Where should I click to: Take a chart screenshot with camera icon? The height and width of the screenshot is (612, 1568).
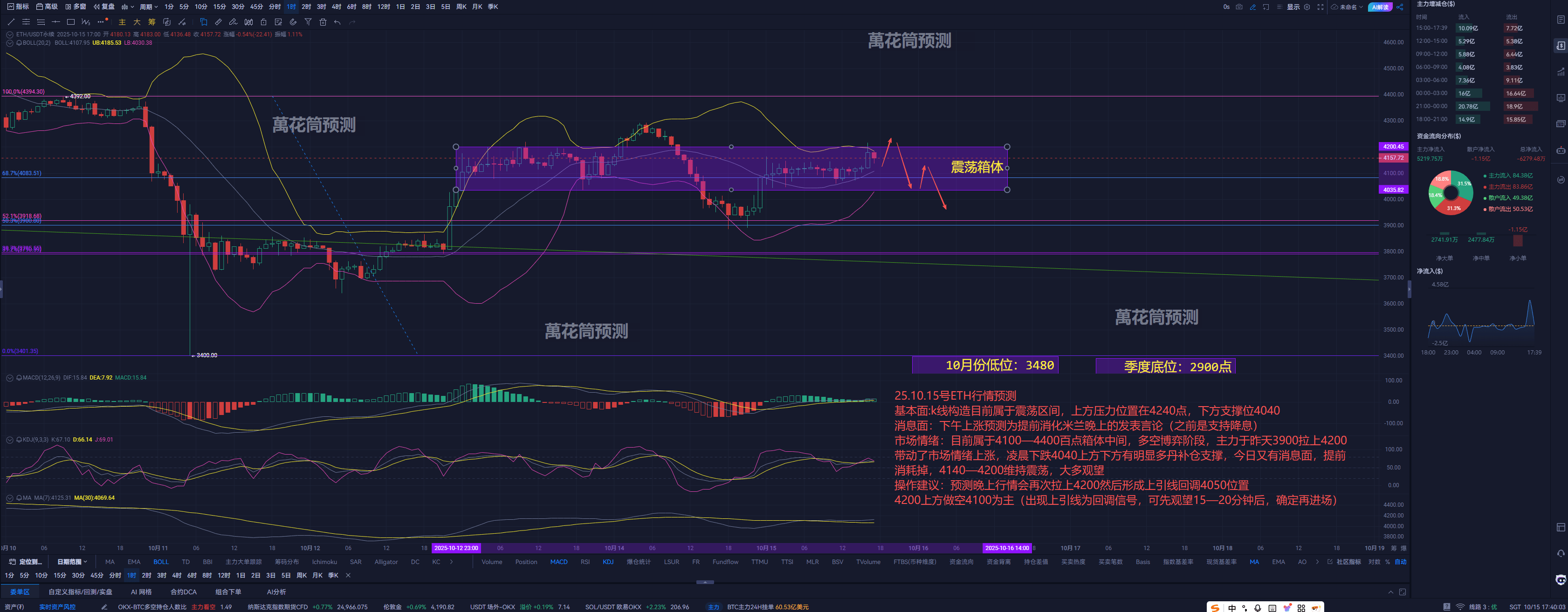coord(1239,7)
